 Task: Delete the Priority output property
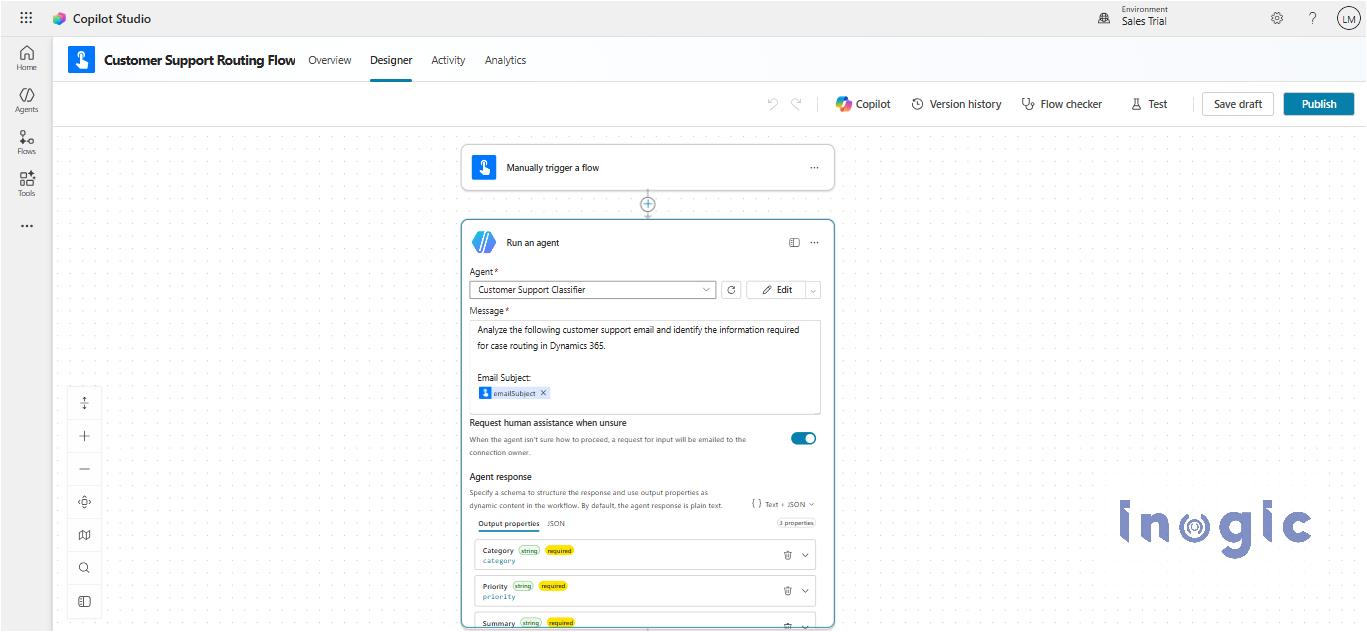tap(787, 591)
